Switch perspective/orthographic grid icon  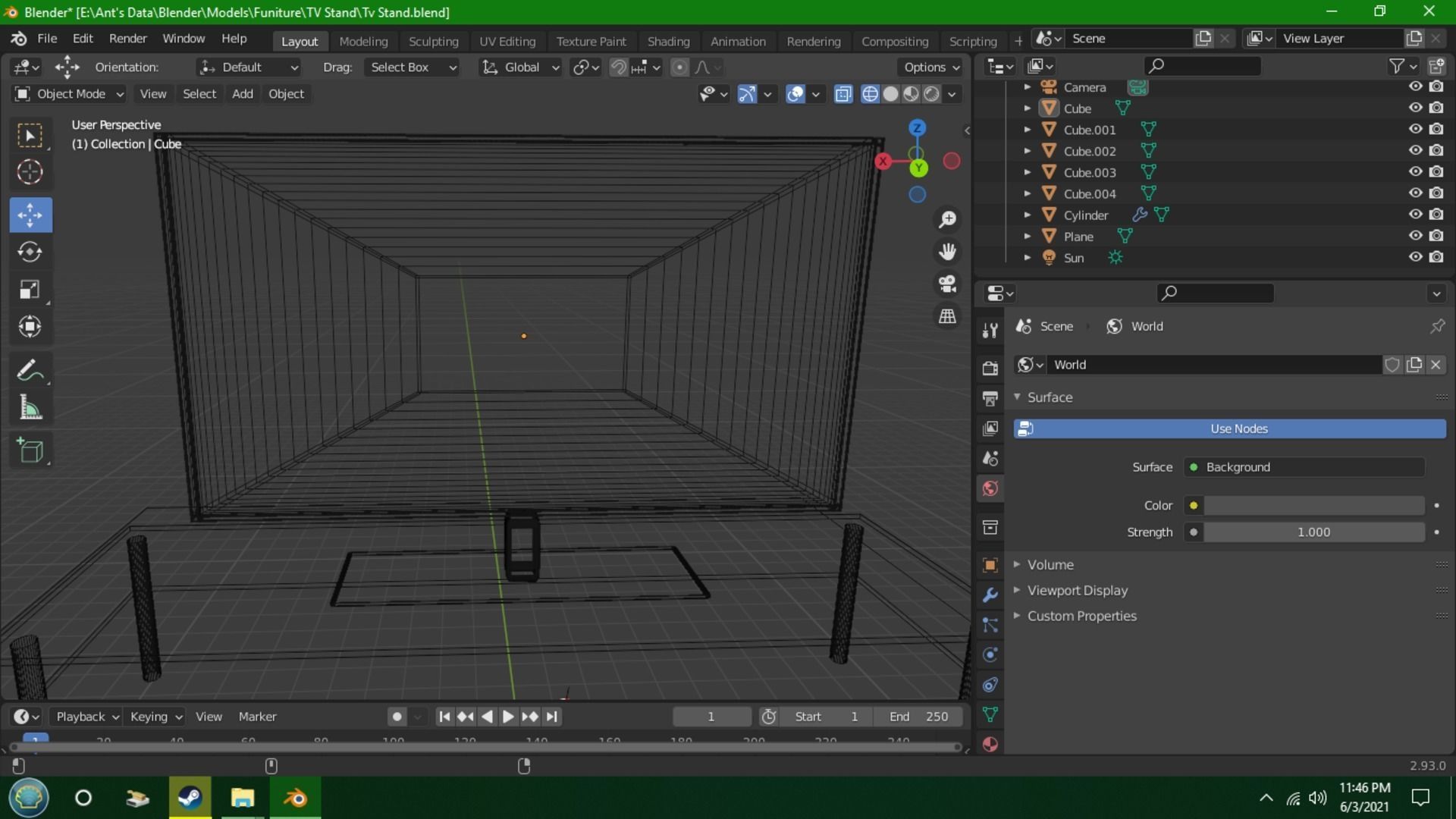pyautogui.click(x=947, y=316)
